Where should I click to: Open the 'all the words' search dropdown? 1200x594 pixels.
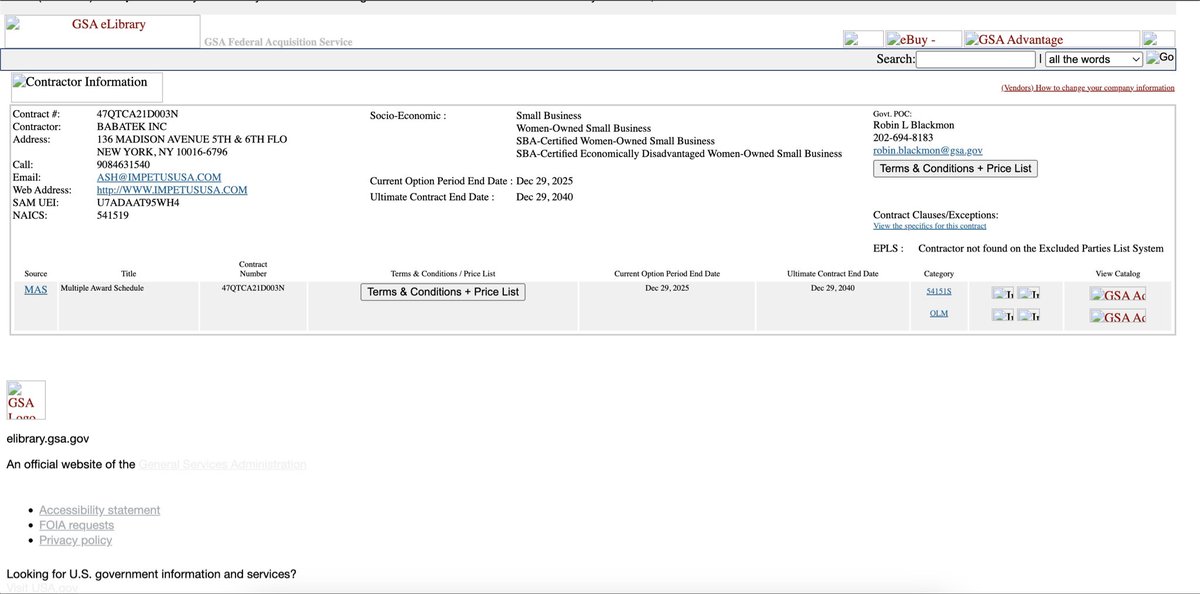coord(1093,59)
